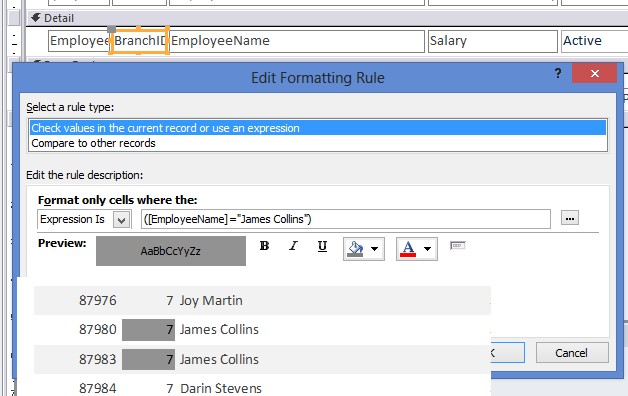Image resolution: width=628 pixels, height=396 pixels.
Task: Click into the expression text field
Action: 346,219
